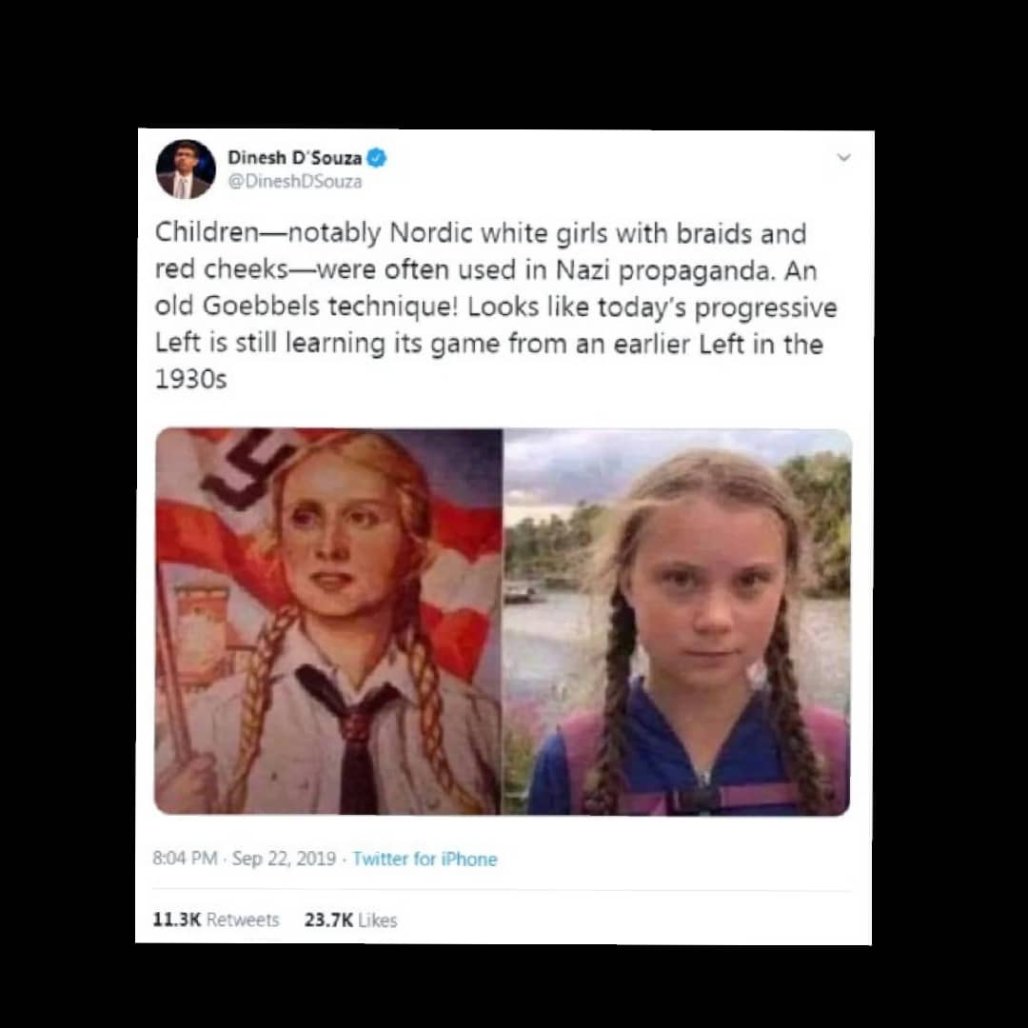Click the 23.7K like count
Screen dimensions: 1028x1028
point(328,920)
